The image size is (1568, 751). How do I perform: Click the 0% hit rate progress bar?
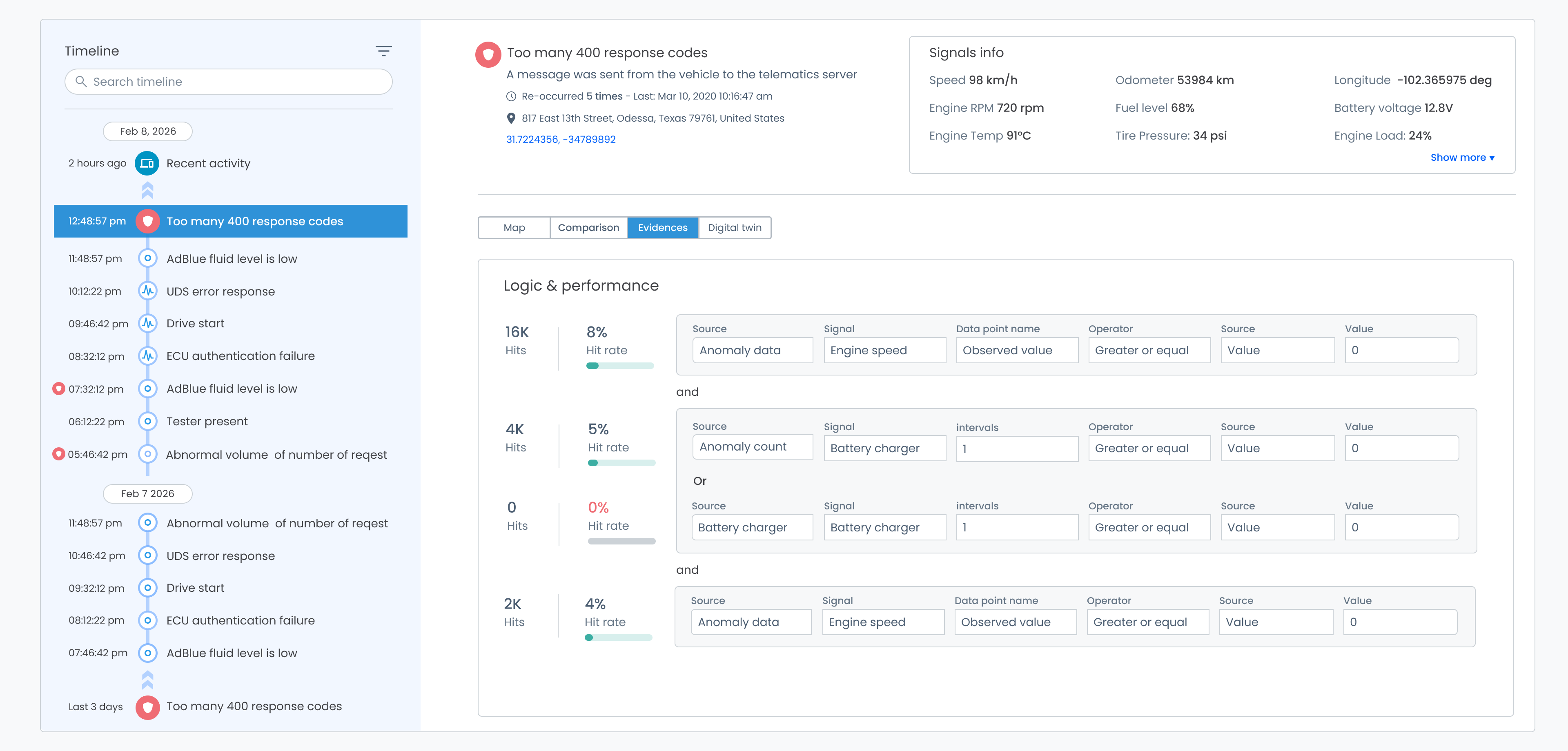(621, 541)
